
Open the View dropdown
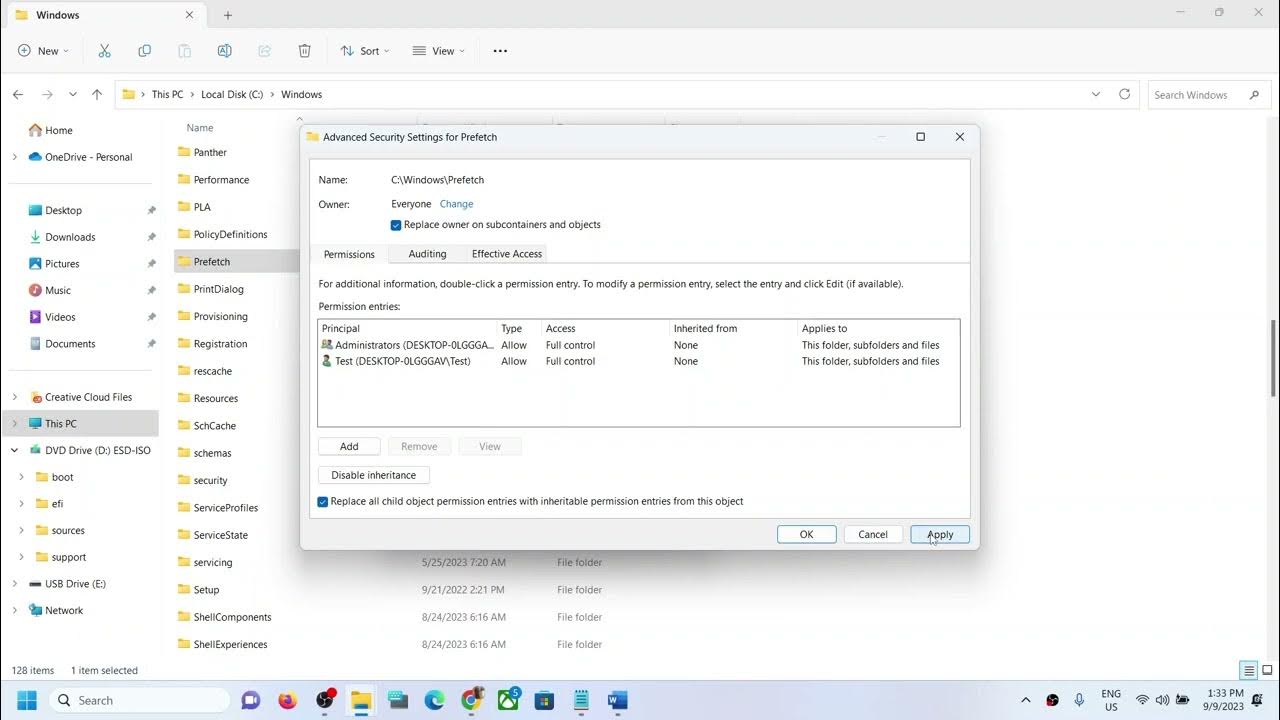(x=438, y=51)
